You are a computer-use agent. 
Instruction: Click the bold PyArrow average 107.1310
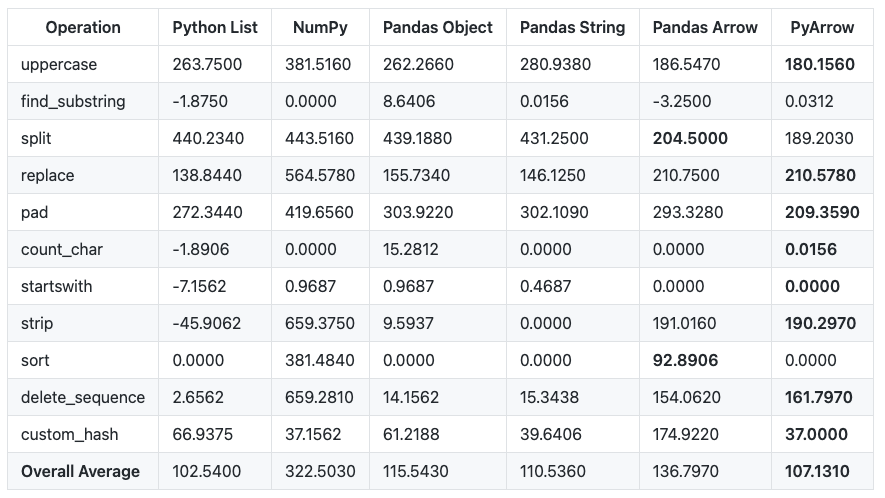pyautogui.click(x=817, y=471)
